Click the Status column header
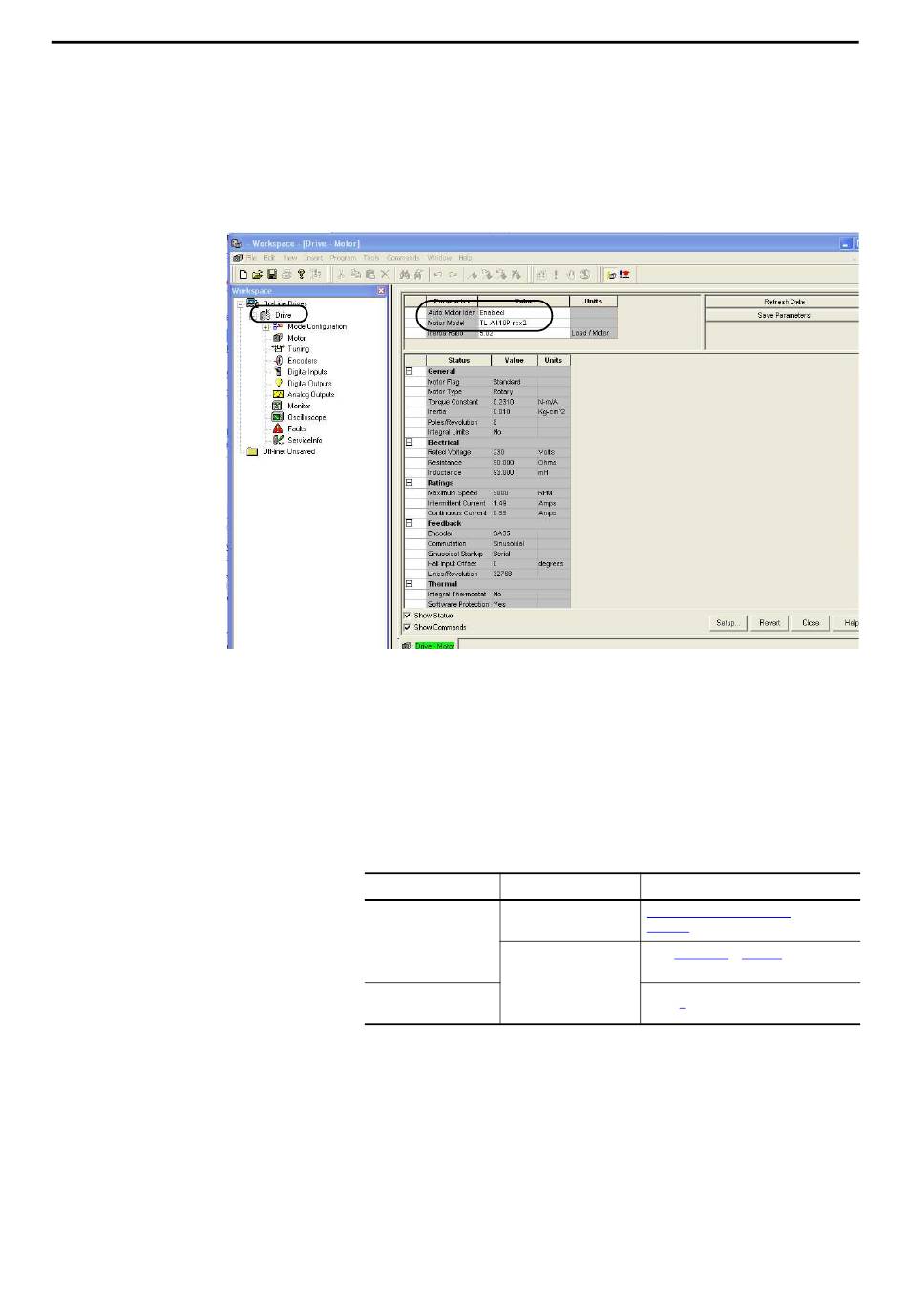907x1316 pixels. point(458,360)
